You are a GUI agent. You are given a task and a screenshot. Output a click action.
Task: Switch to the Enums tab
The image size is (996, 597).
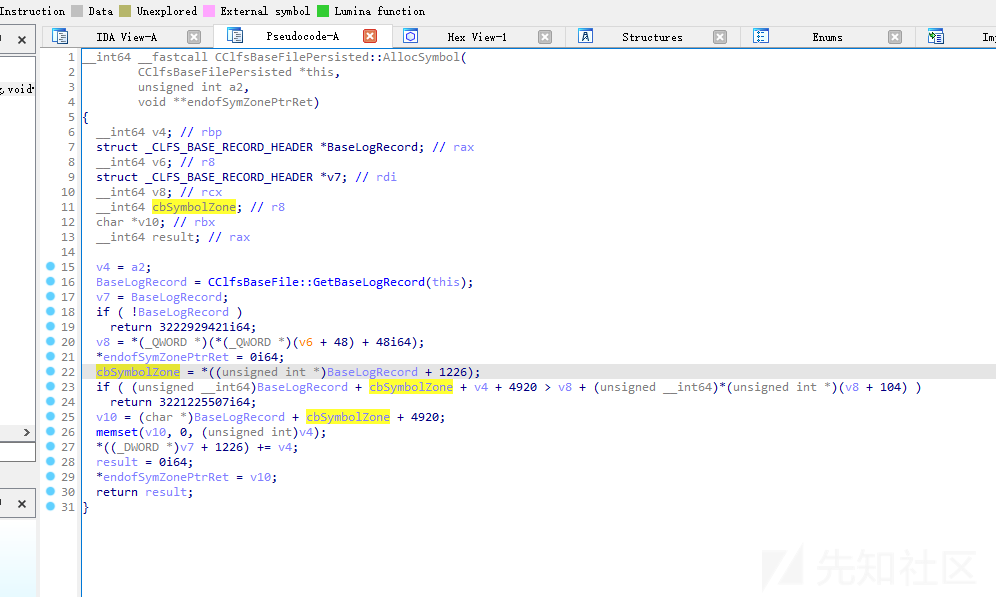[x=827, y=37]
